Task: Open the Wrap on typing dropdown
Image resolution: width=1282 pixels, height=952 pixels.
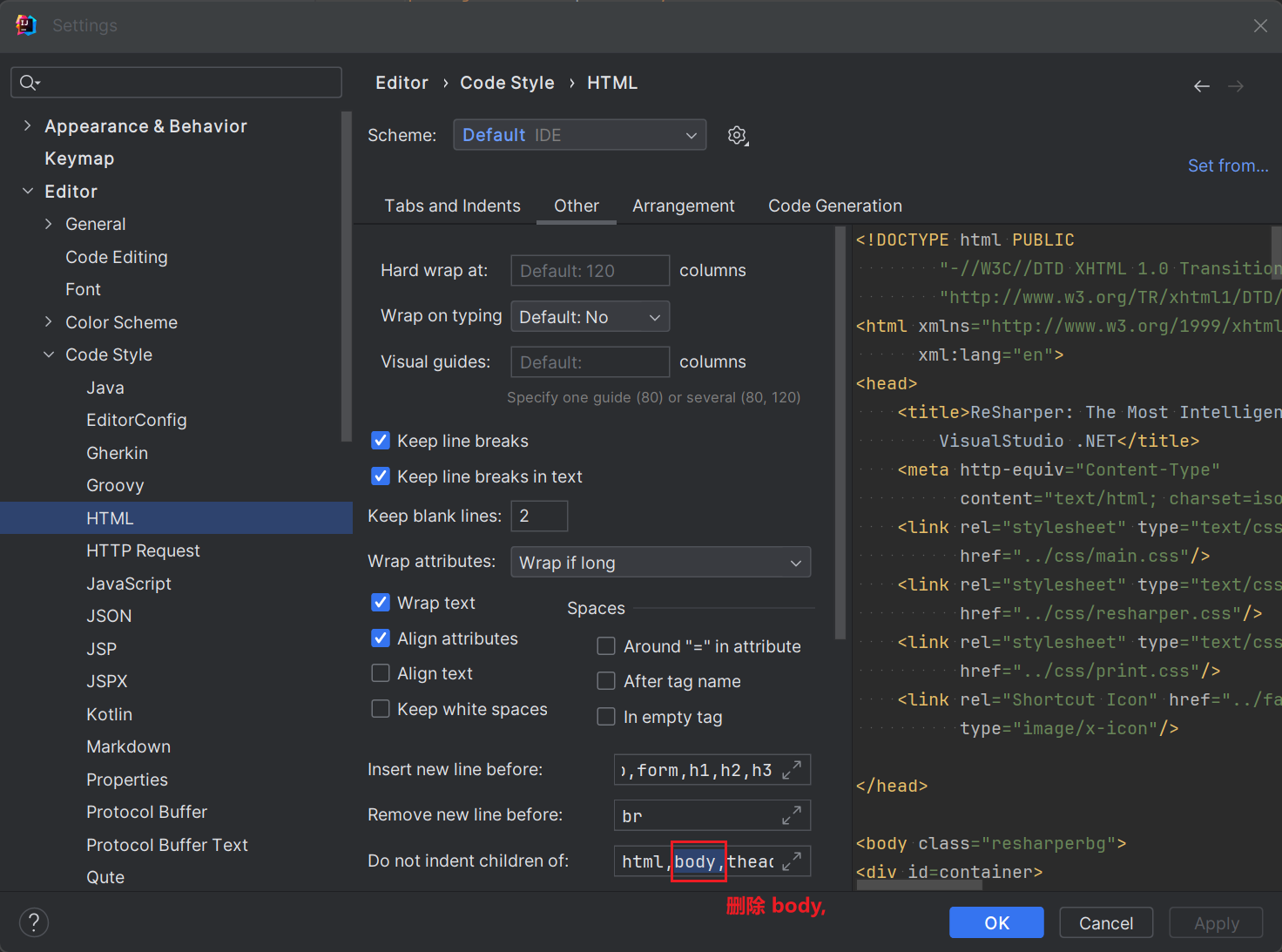Action: coord(590,317)
